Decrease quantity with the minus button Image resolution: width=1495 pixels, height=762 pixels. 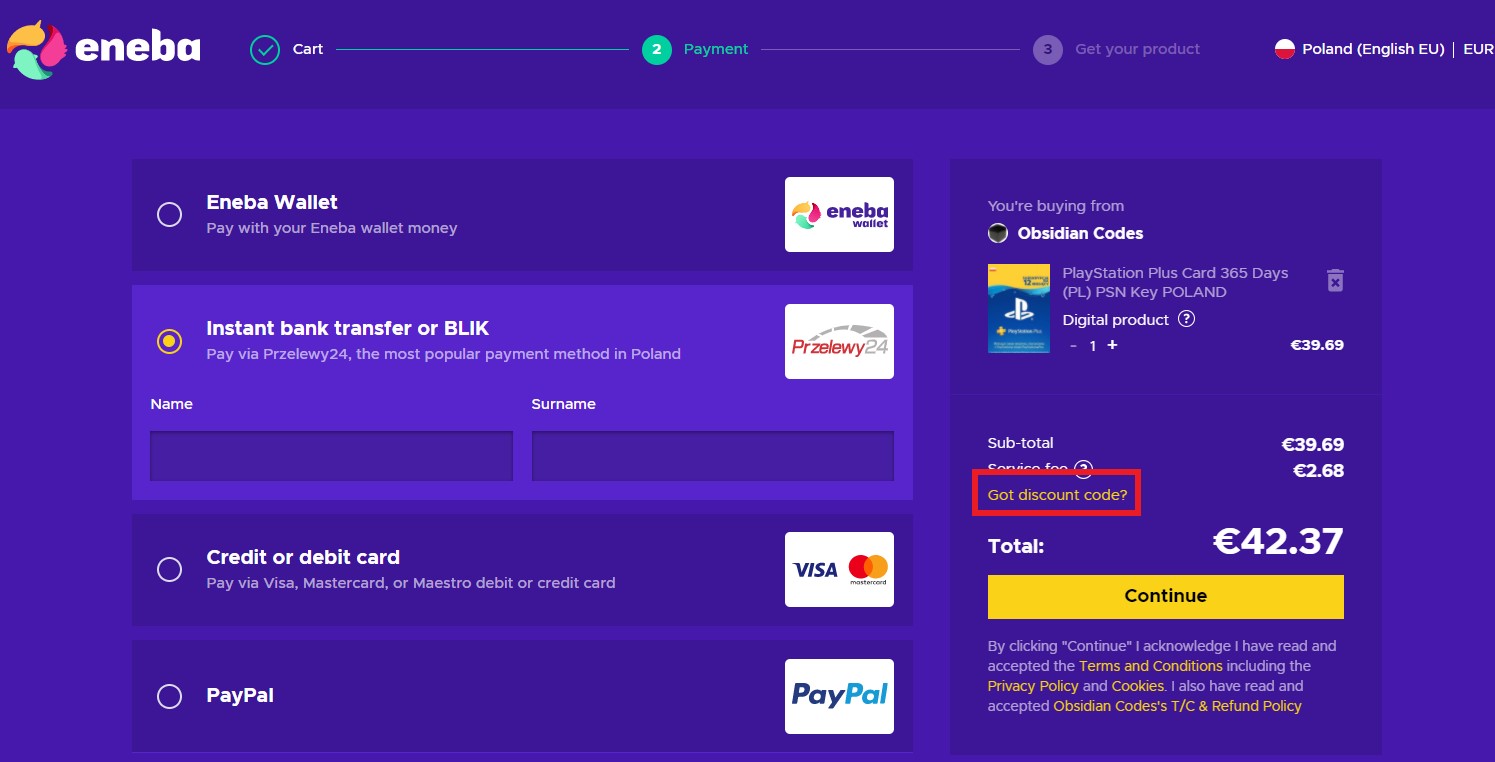pyautogui.click(x=1073, y=346)
